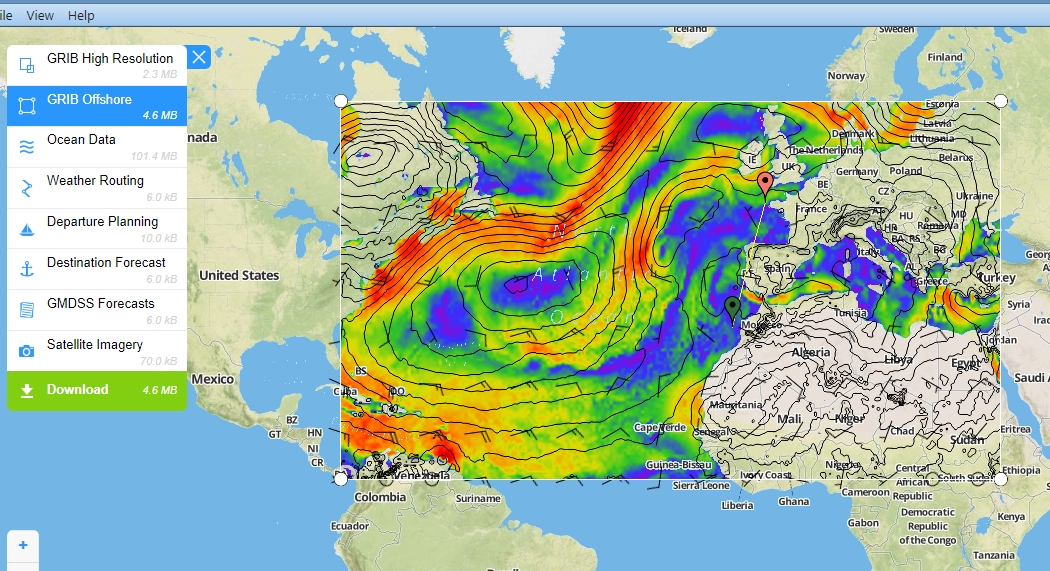Click the red route destination pin
The height and width of the screenshot is (571, 1050).
click(765, 183)
